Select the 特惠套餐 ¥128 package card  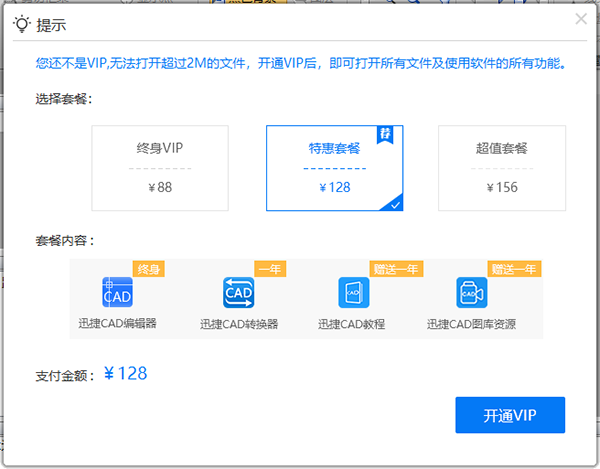[334, 168]
